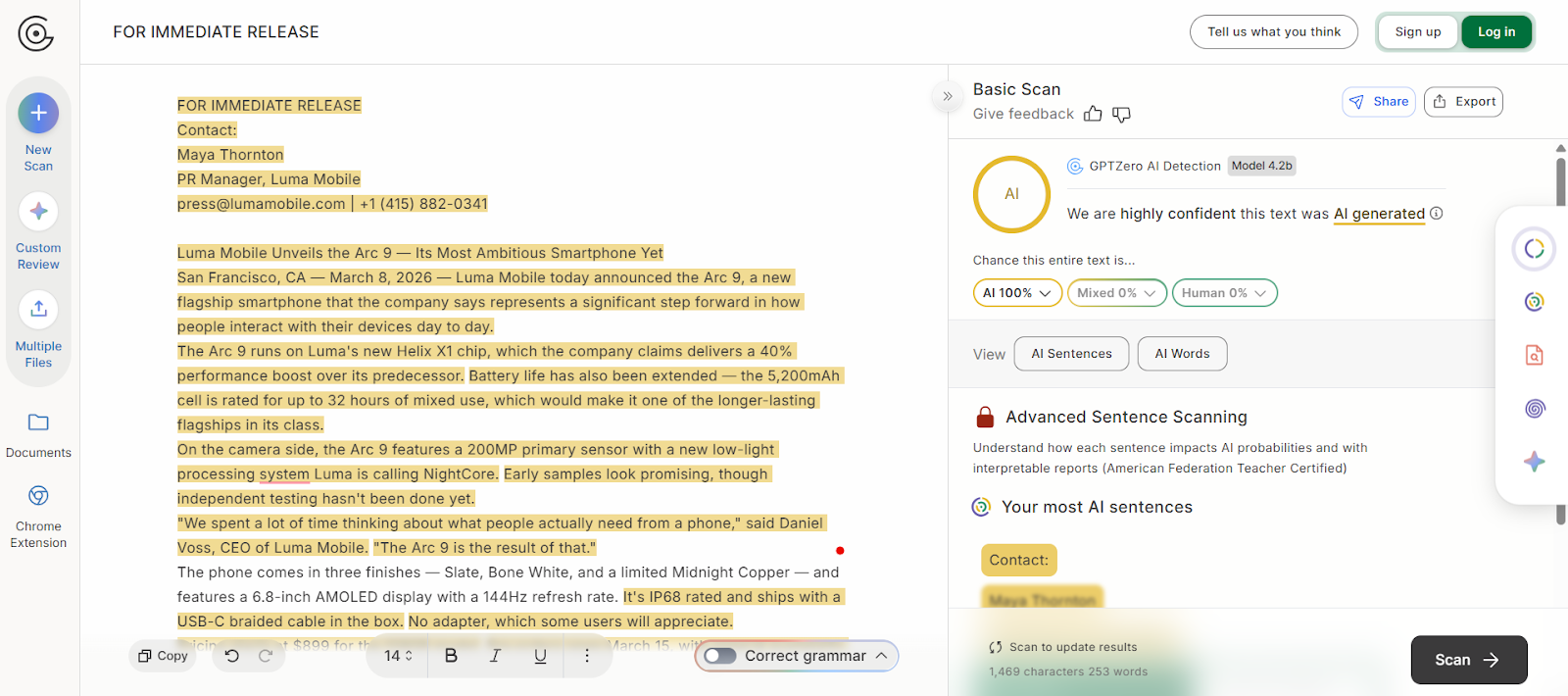Click the Sign up button
The height and width of the screenshot is (696, 1568).
coord(1418,32)
